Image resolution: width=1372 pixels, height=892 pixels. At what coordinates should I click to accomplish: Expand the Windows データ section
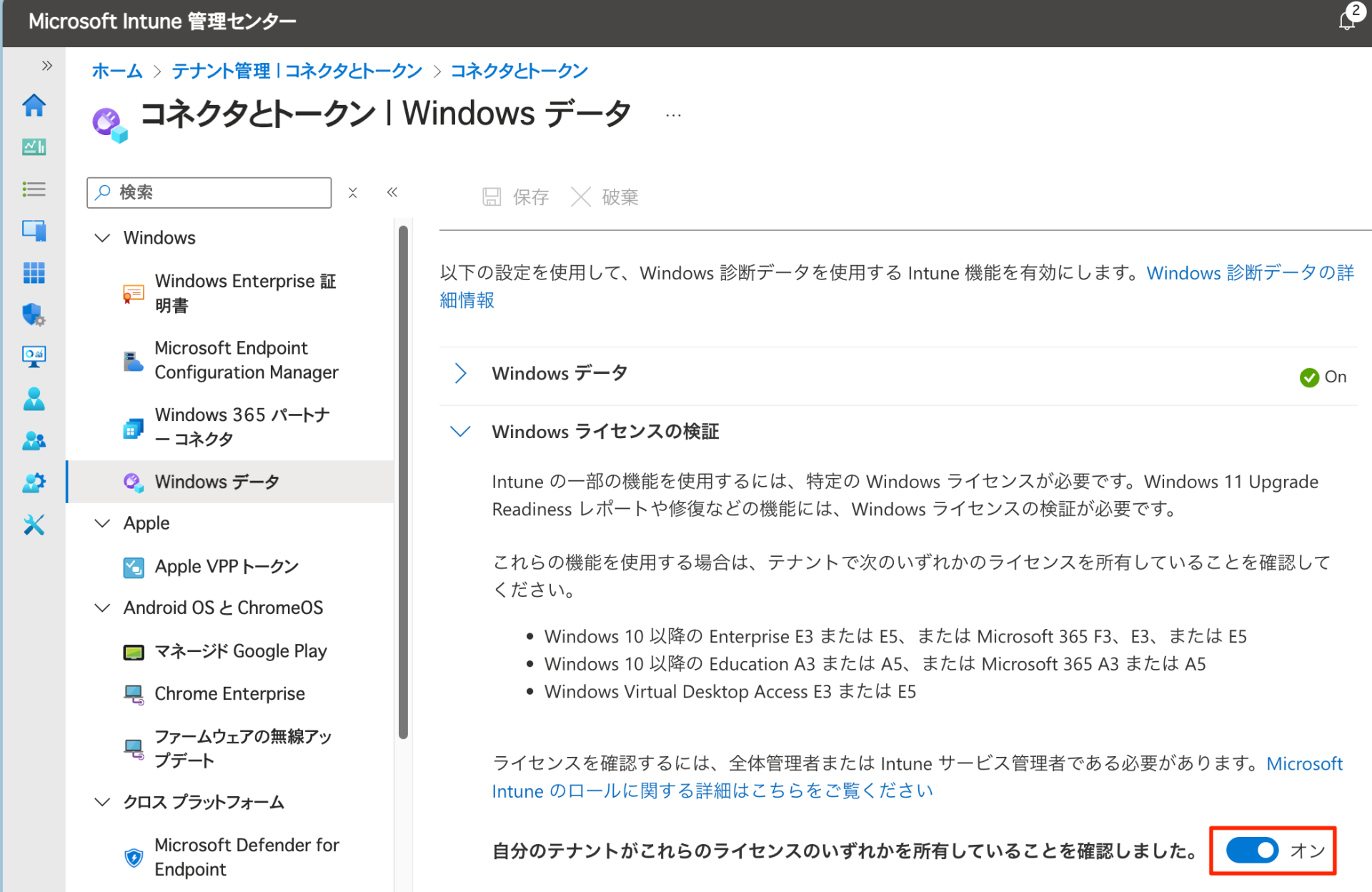point(460,373)
